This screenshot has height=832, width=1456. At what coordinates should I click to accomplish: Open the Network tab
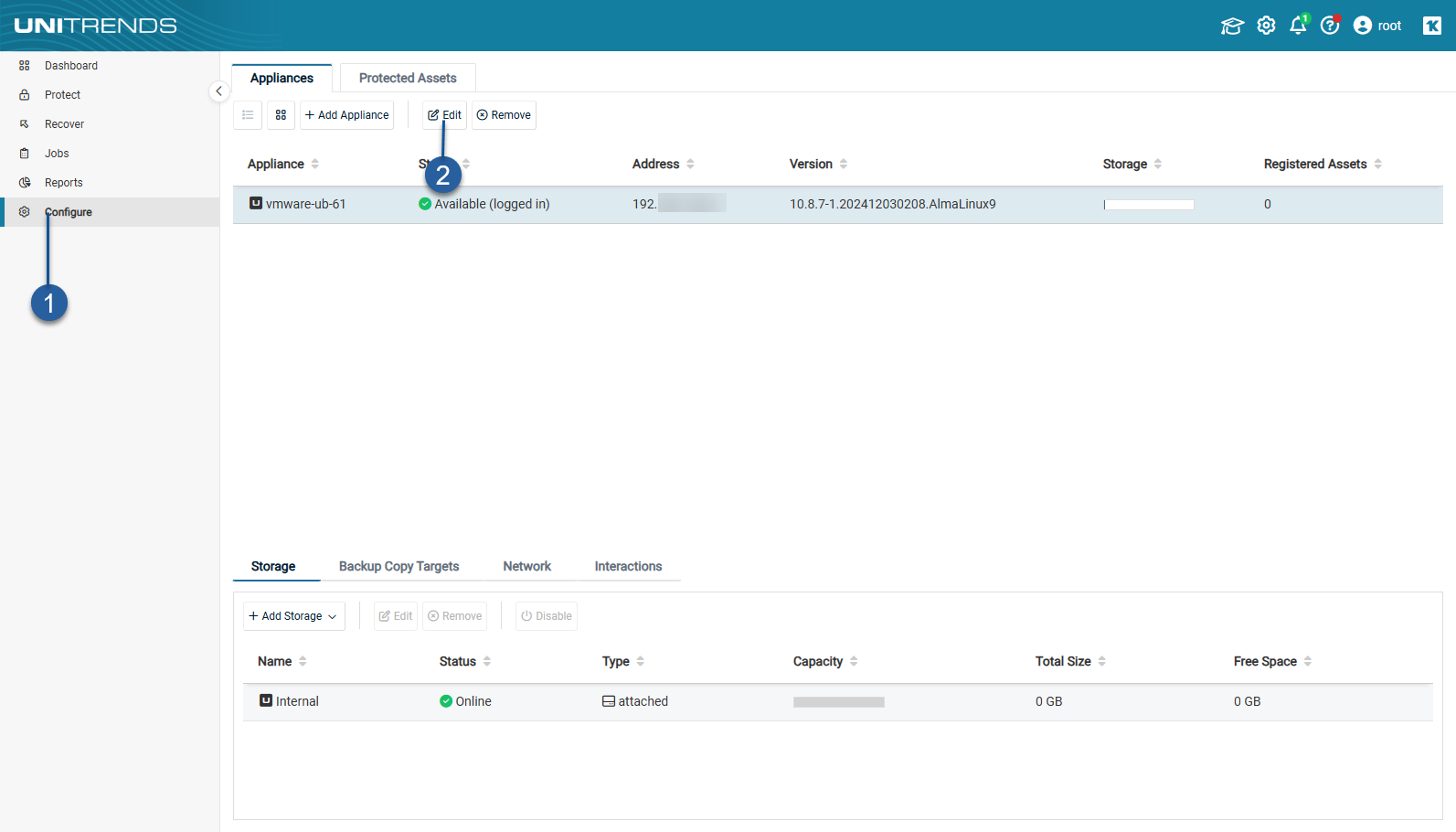pyautogui.click(x=527, y=566)
